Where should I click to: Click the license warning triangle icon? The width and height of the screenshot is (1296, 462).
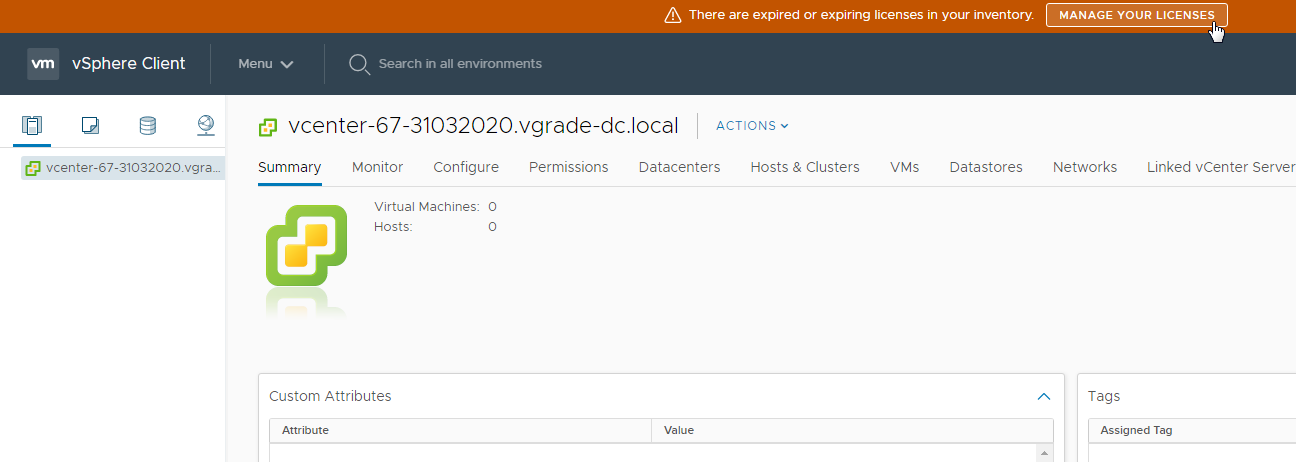[x=672, y=15]
